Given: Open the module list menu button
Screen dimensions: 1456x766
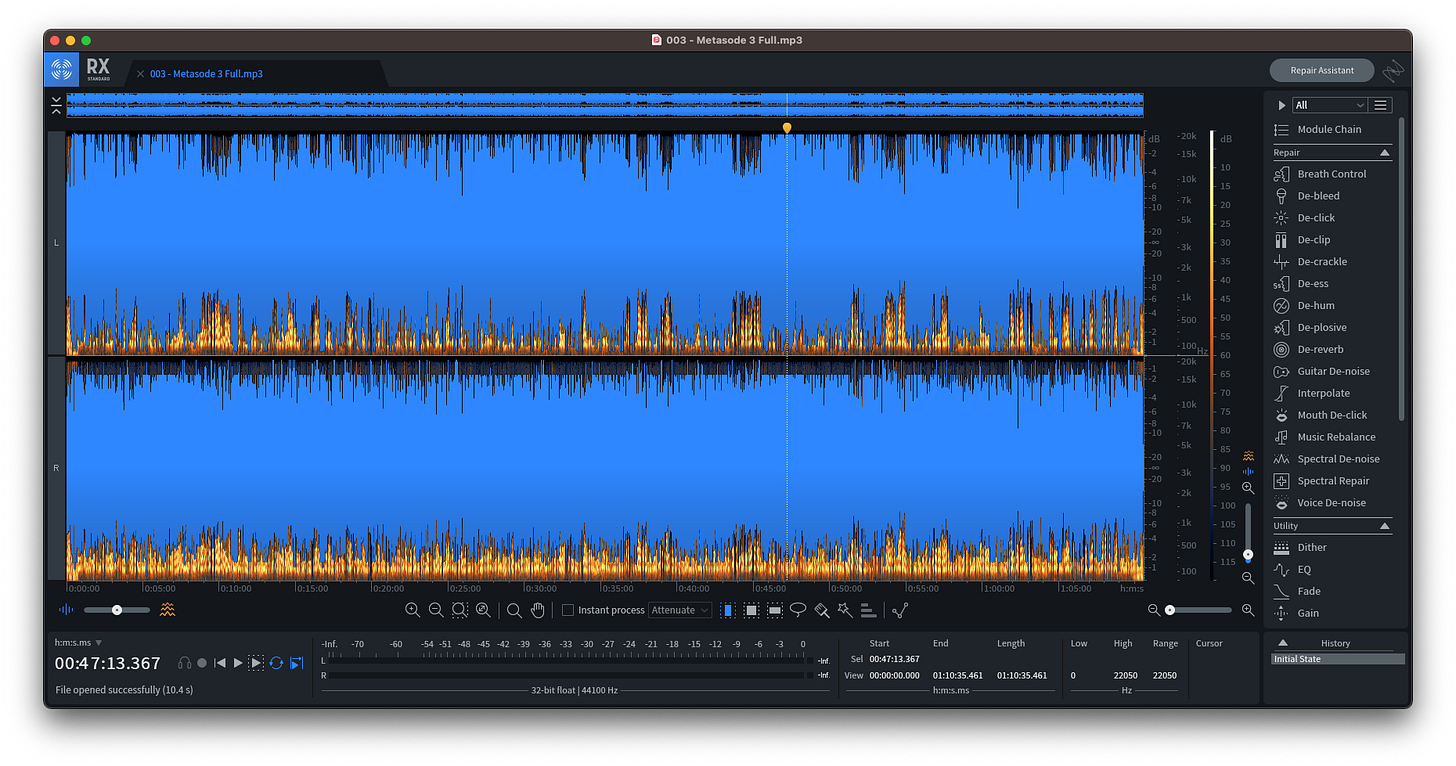Looking at the screenshot, I should pyautogui.click(x=1381, y=105).
